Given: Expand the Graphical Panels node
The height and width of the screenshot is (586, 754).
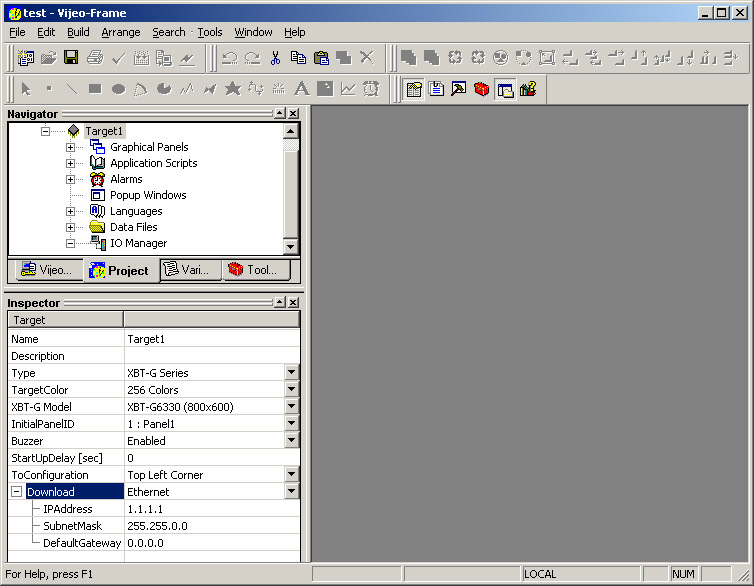Looking at the screenshot, I should click(70, 147).
